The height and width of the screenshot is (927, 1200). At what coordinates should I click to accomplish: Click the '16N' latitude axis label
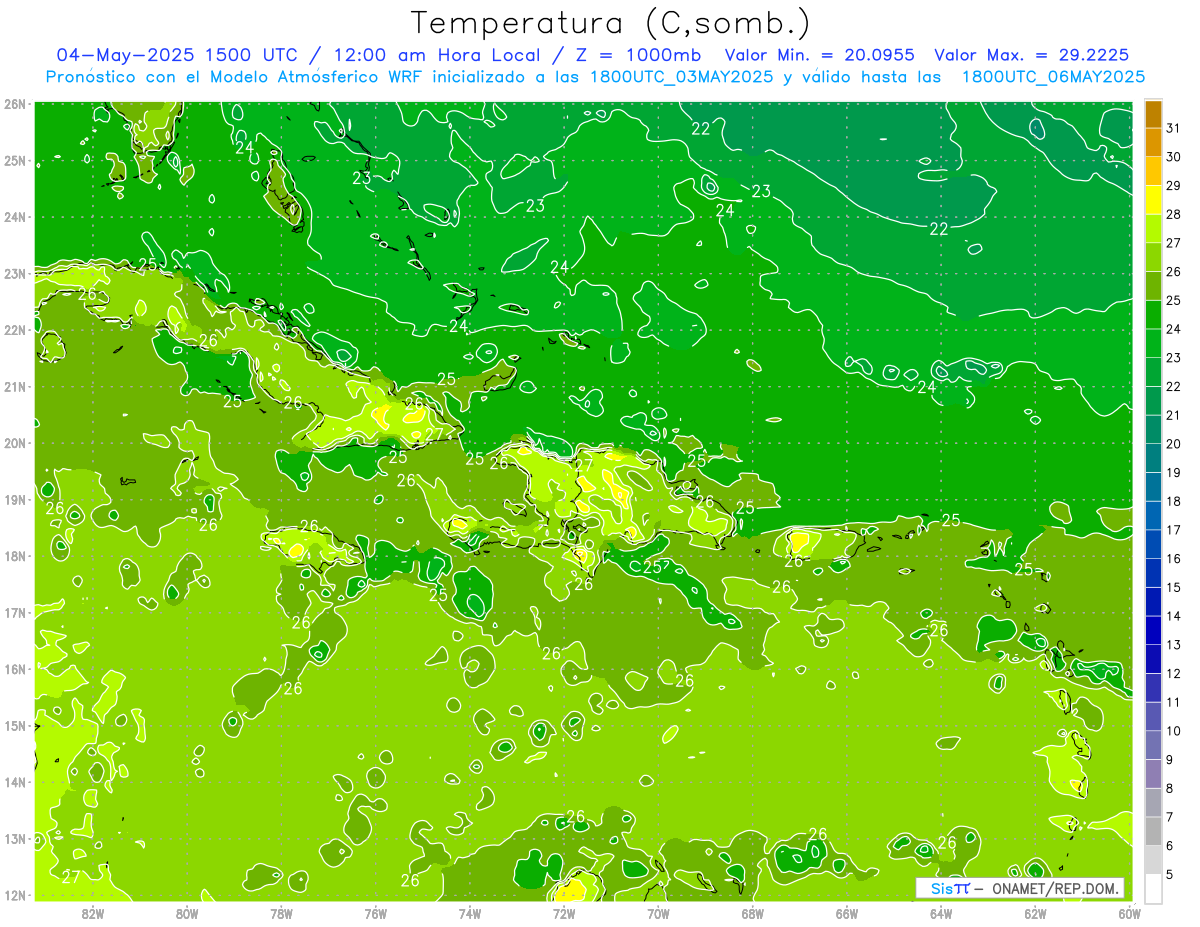pos(15,669)
